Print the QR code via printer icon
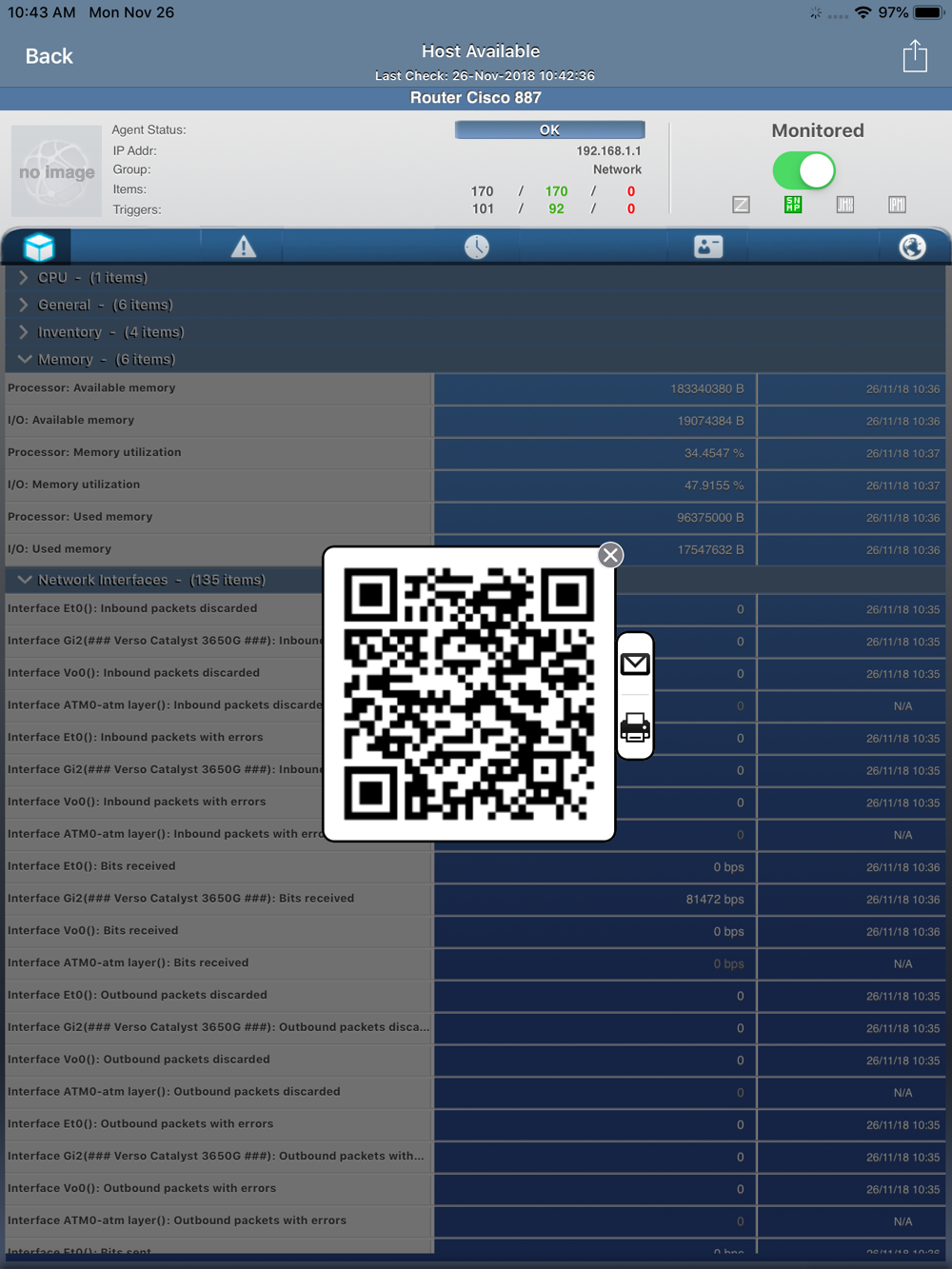Screen dimensions: 952x1269 (635, 727)
